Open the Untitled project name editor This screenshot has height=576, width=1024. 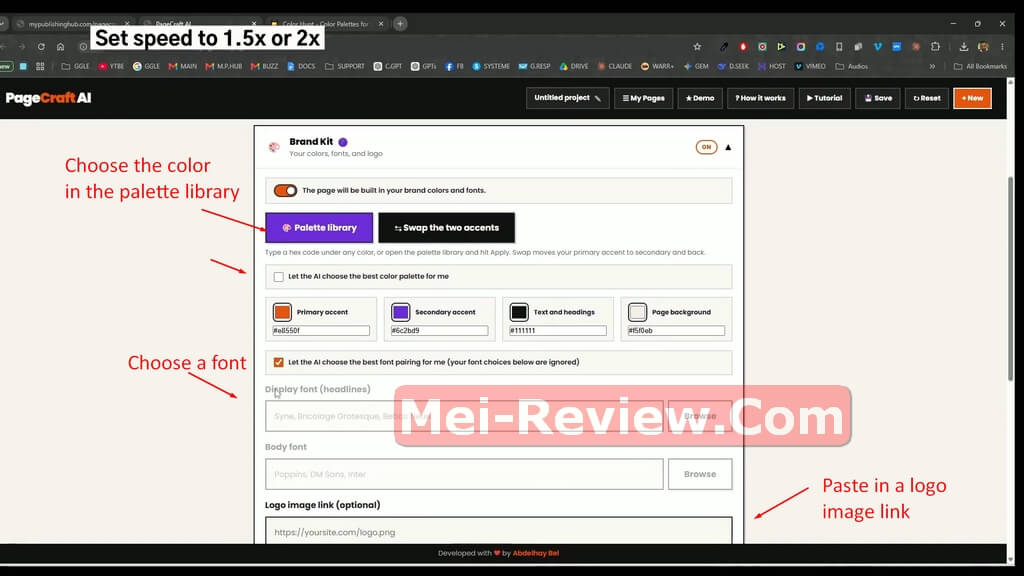(568, 98)
